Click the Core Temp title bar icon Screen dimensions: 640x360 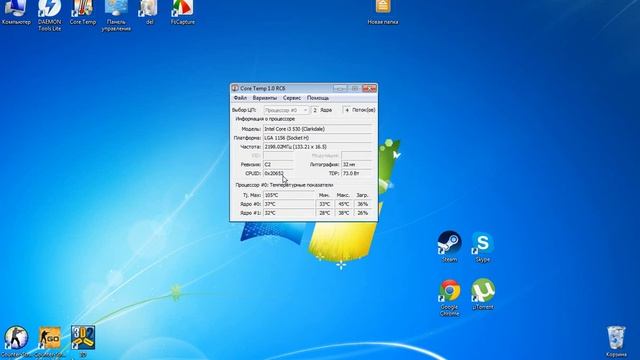click(235, 88)
